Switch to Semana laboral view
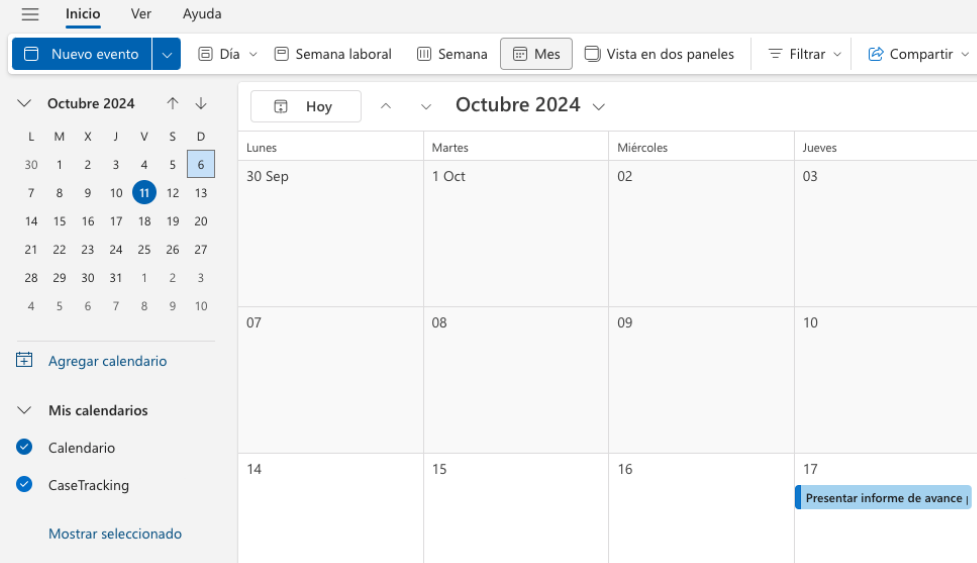 333,54
